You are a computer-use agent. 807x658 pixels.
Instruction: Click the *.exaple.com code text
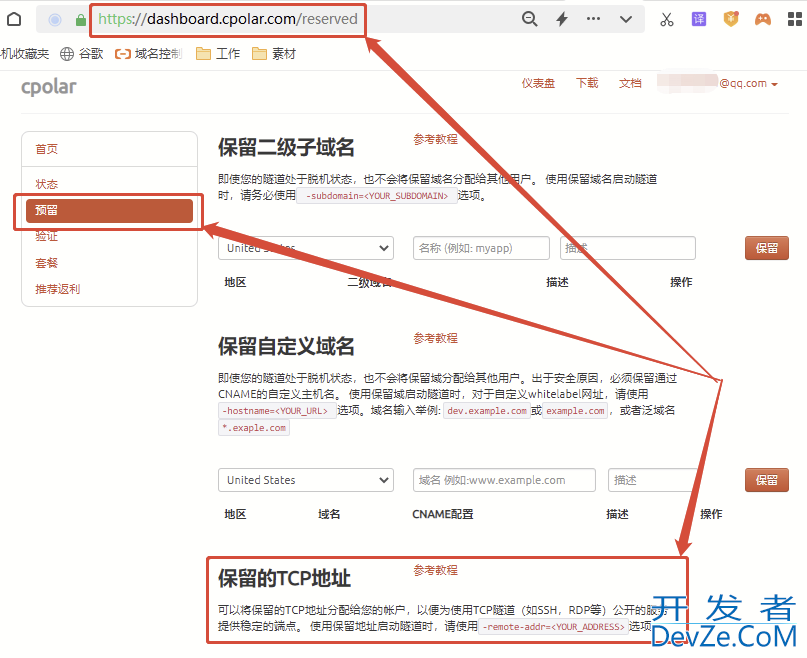point(254,428)
